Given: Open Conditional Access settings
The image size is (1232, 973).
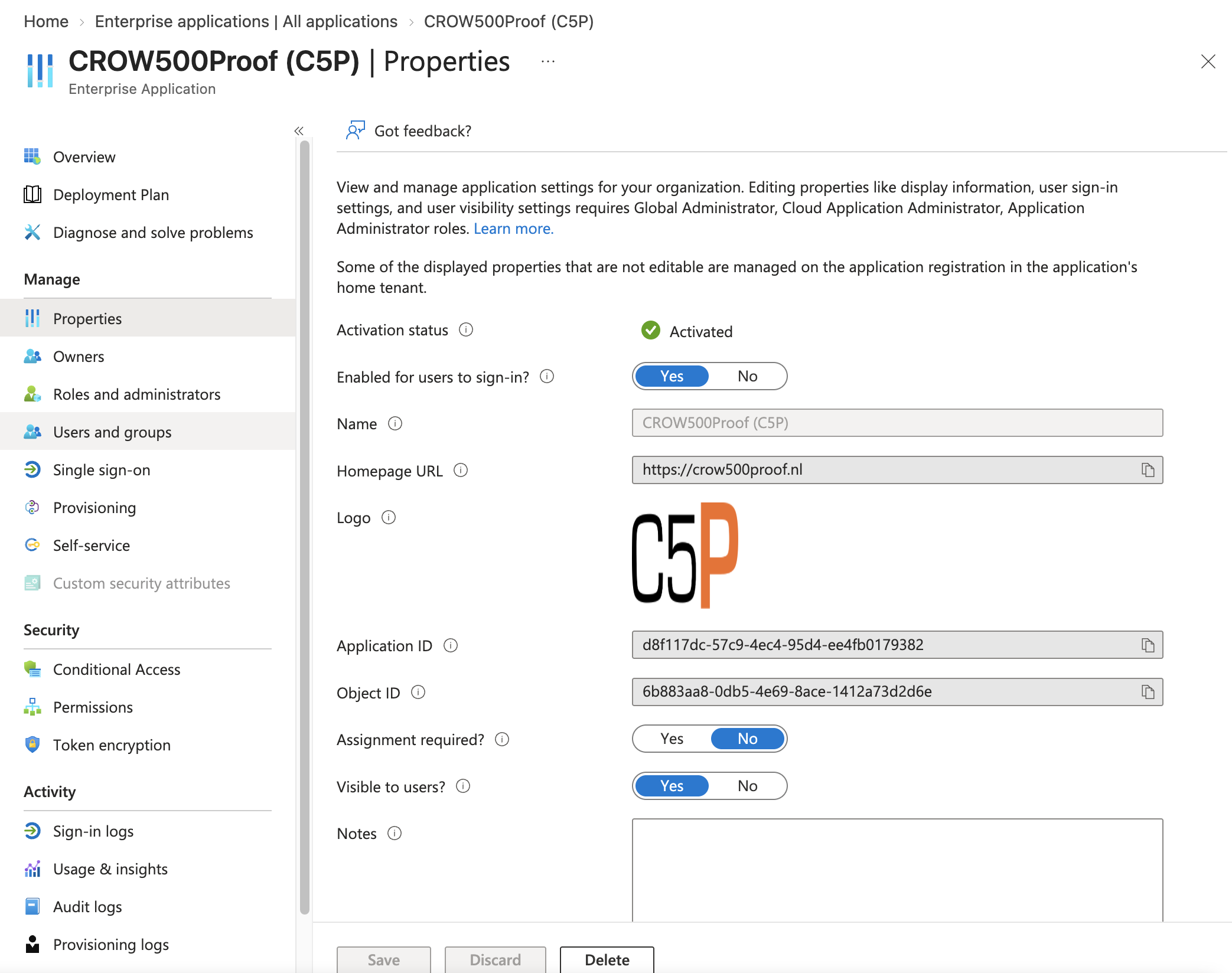Looking at the screenshot, I should (x=148, y=669).
